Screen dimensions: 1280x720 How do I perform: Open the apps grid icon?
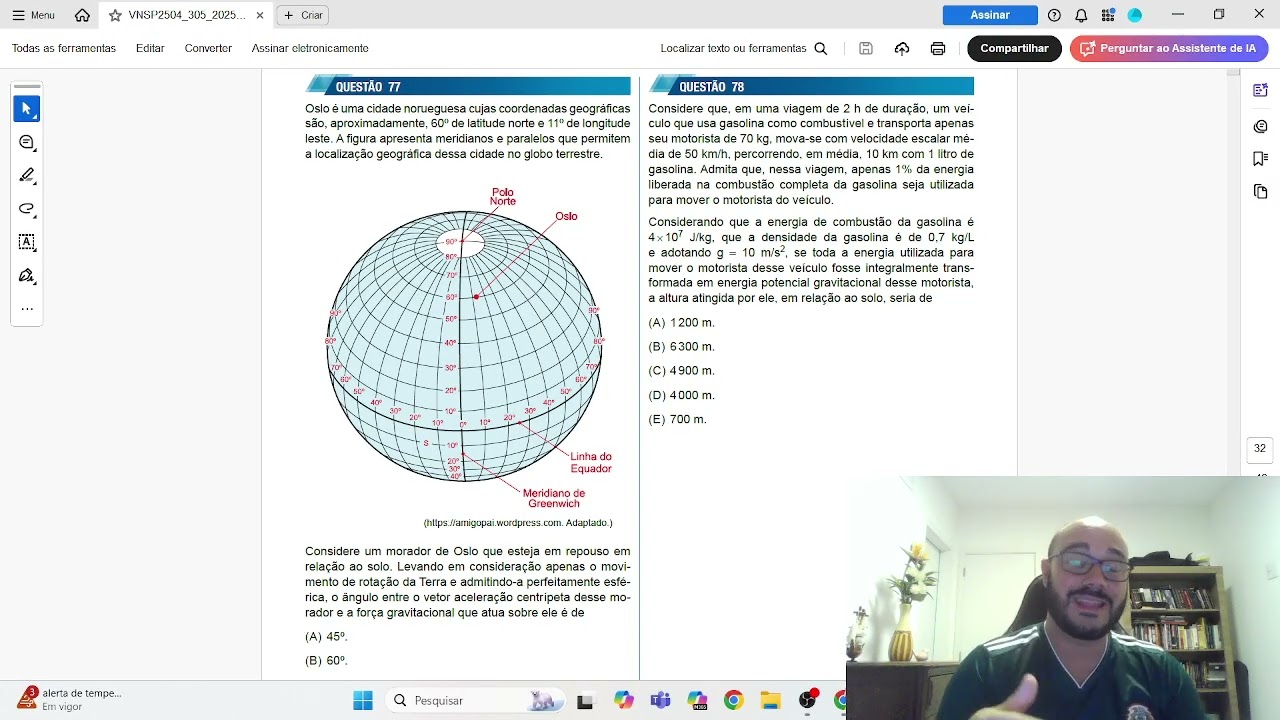[1108, 15]
